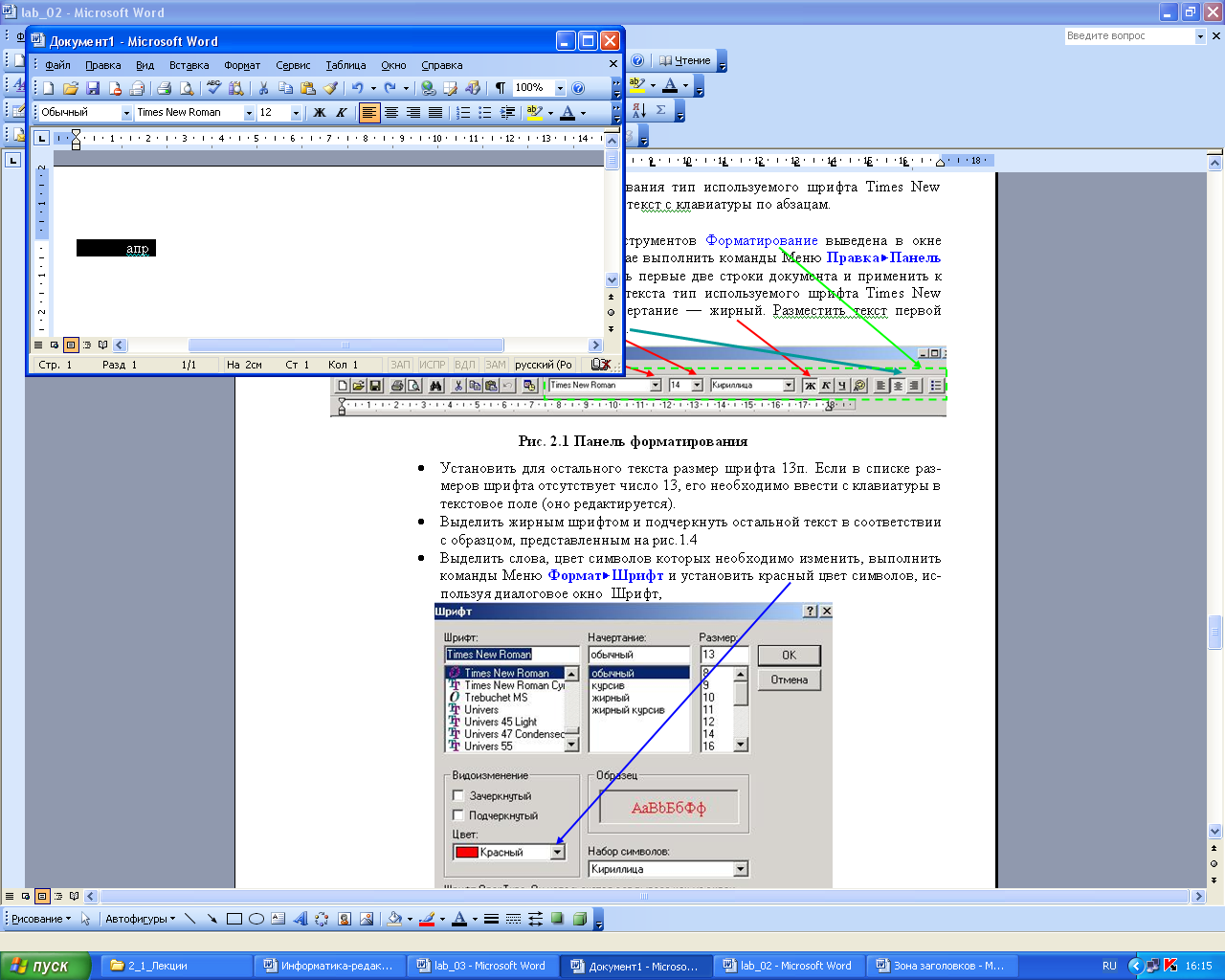Toggle show paragraph marks (¶)
Image resolution: width=1225 pixels, height=980 pixels.
(500, 88)
